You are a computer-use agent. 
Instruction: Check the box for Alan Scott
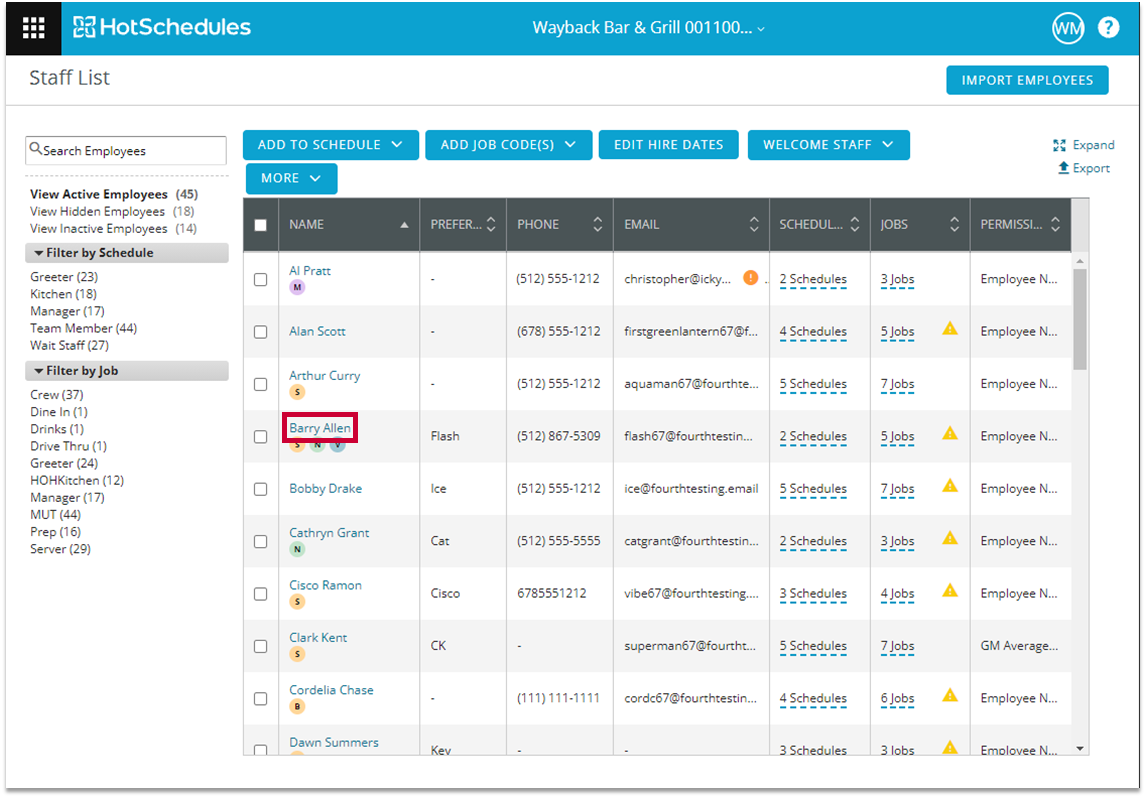pos(260,332)
